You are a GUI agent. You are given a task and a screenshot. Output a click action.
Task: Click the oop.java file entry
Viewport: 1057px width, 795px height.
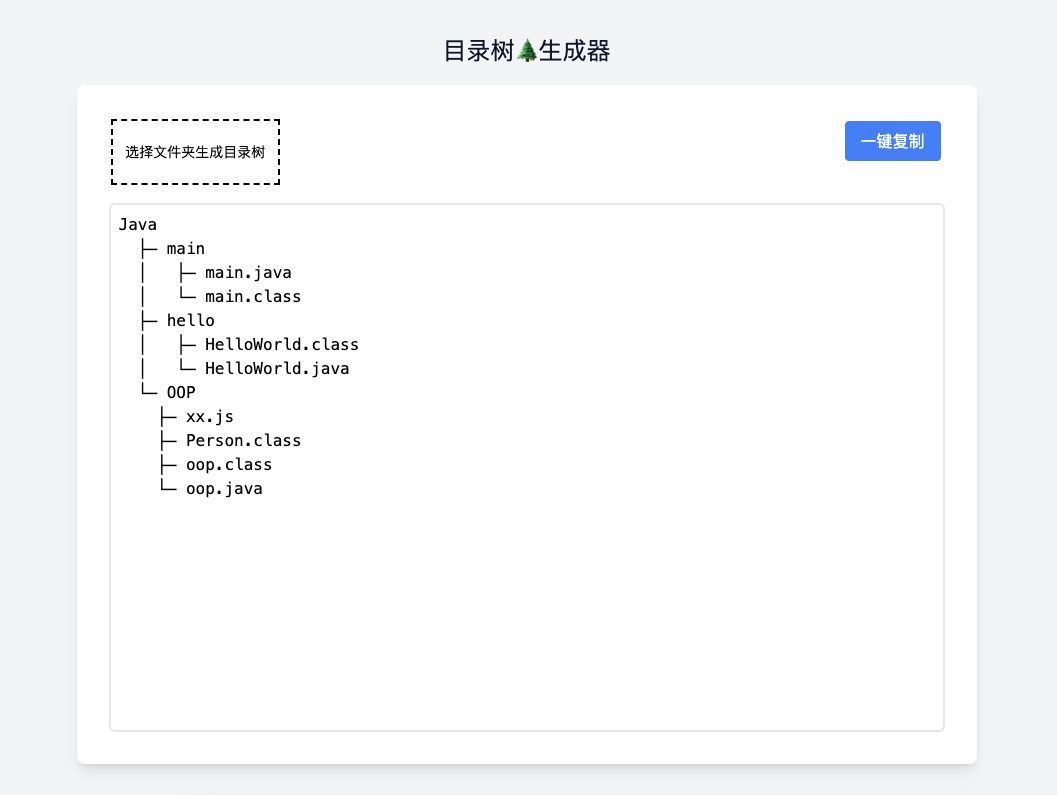coord(224,488)
